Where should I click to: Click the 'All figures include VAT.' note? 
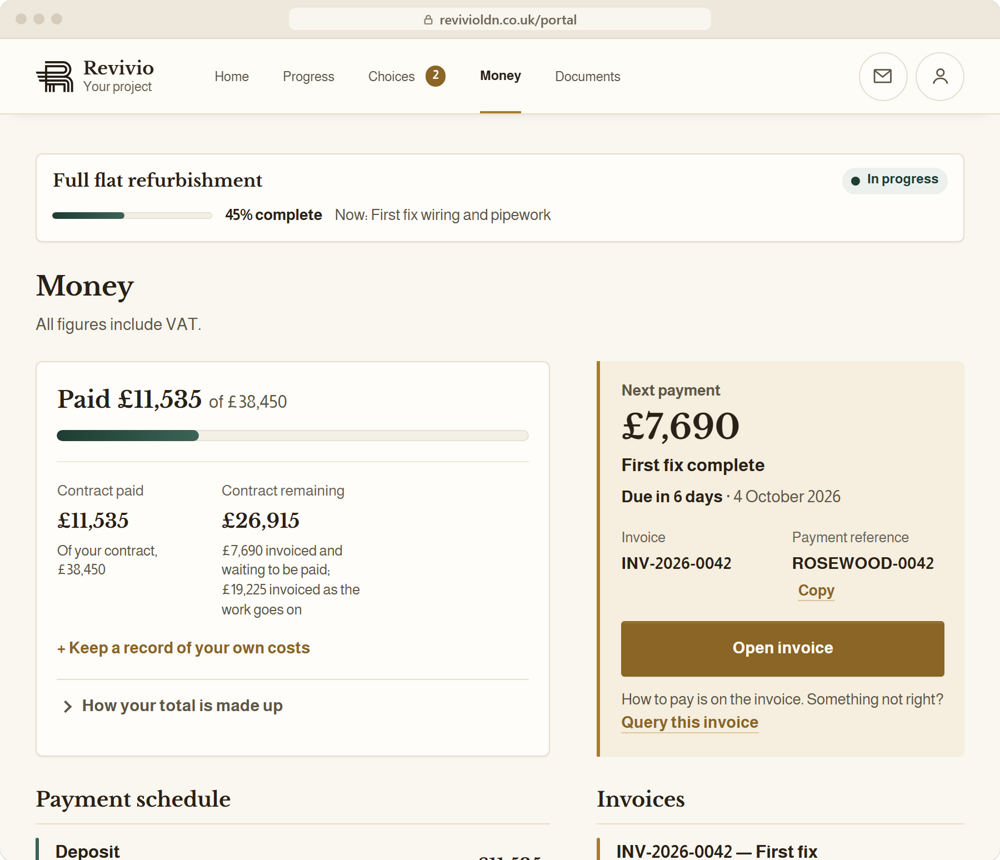tap(119, 324)
